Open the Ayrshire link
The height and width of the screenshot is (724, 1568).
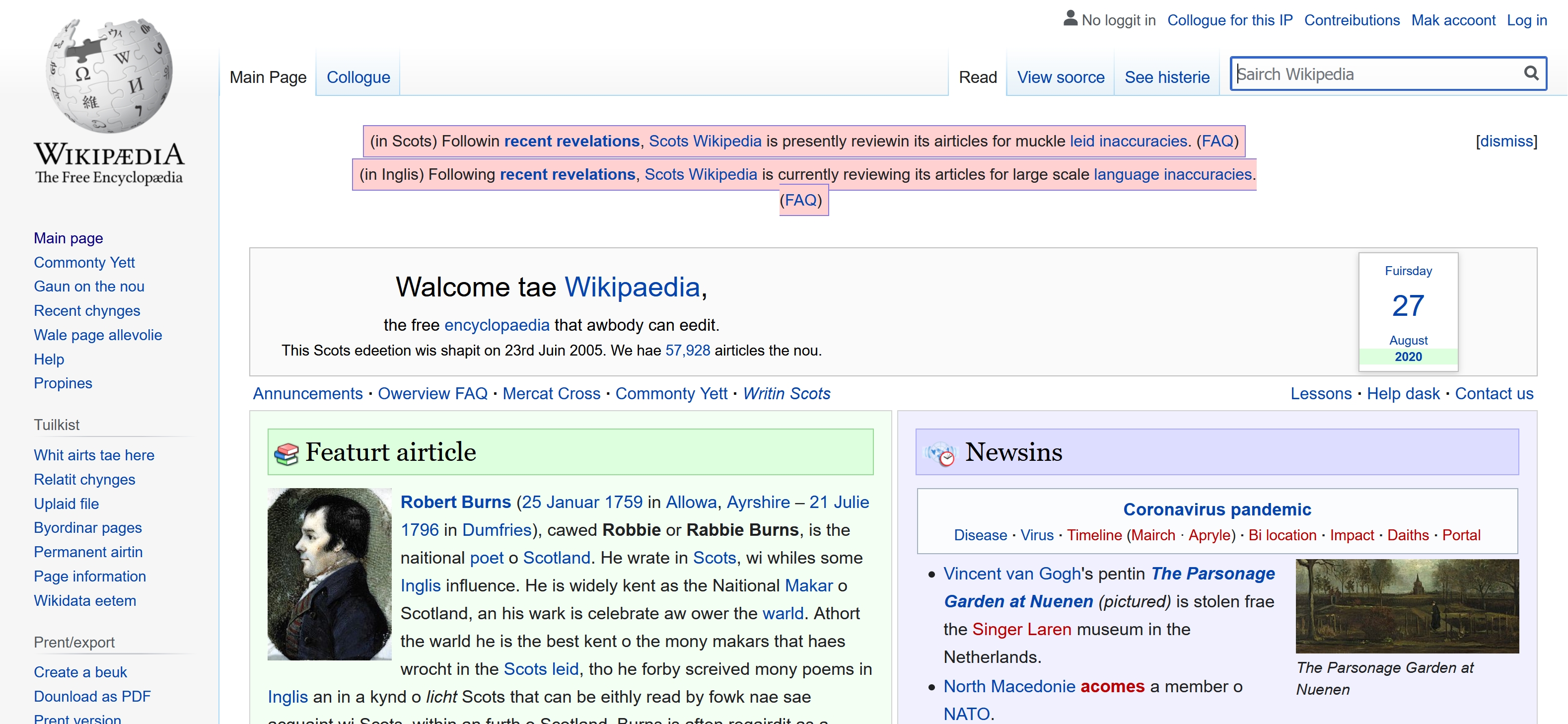pyautogui.click(x=758, y=502)
